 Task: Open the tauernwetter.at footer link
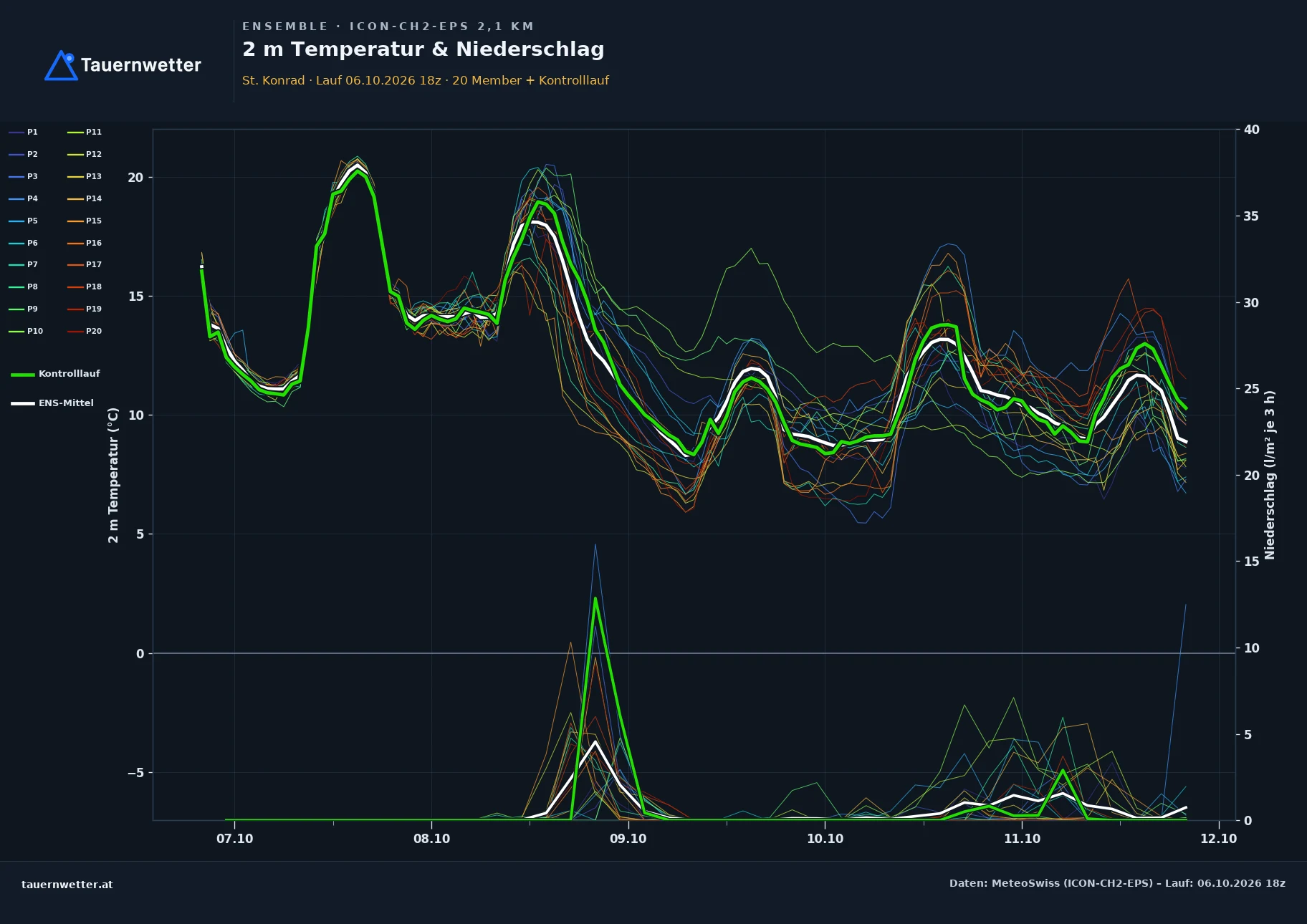point(67,885)
